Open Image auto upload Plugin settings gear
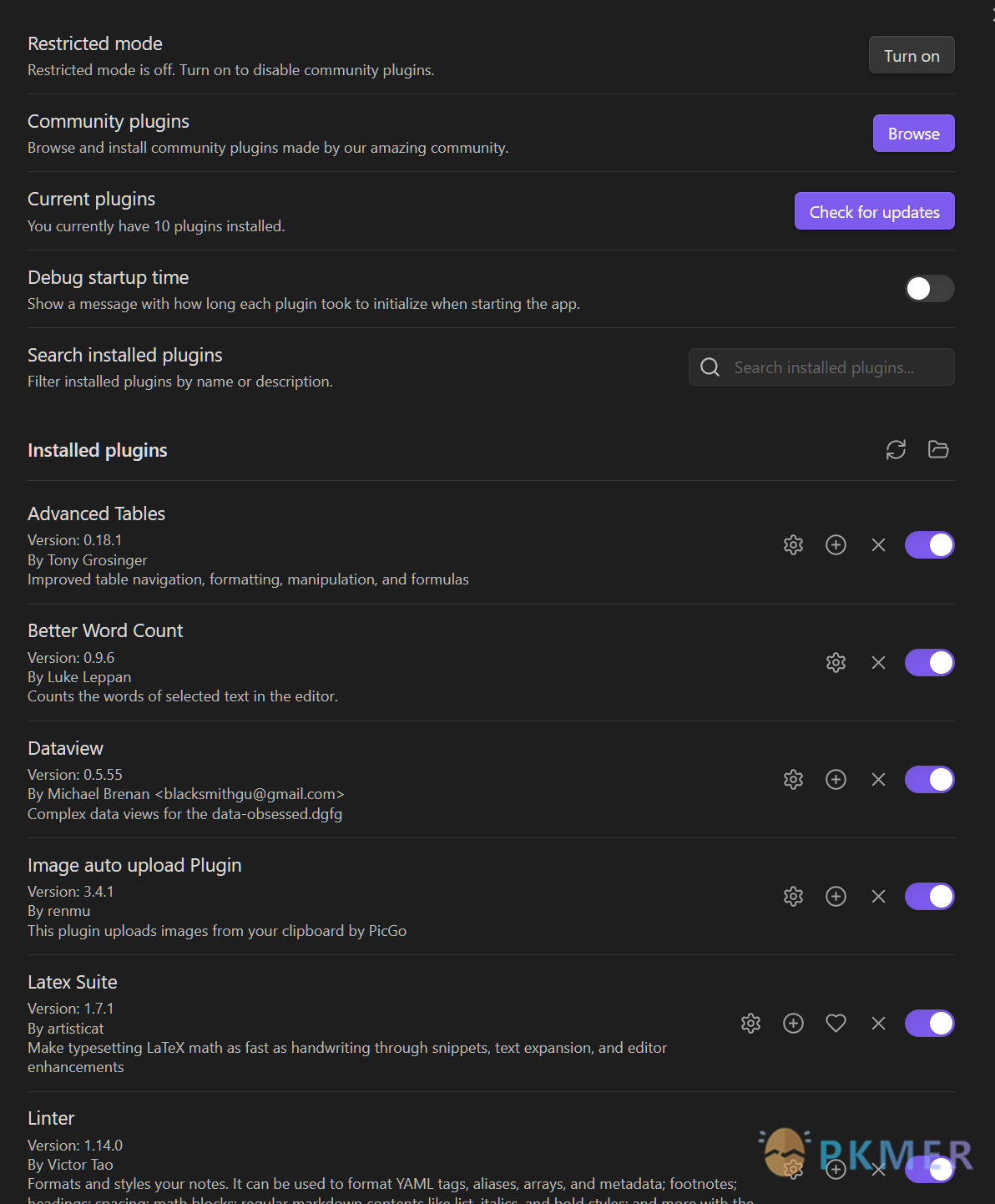This screenshot has height=1204, width=995. [793, 897]
